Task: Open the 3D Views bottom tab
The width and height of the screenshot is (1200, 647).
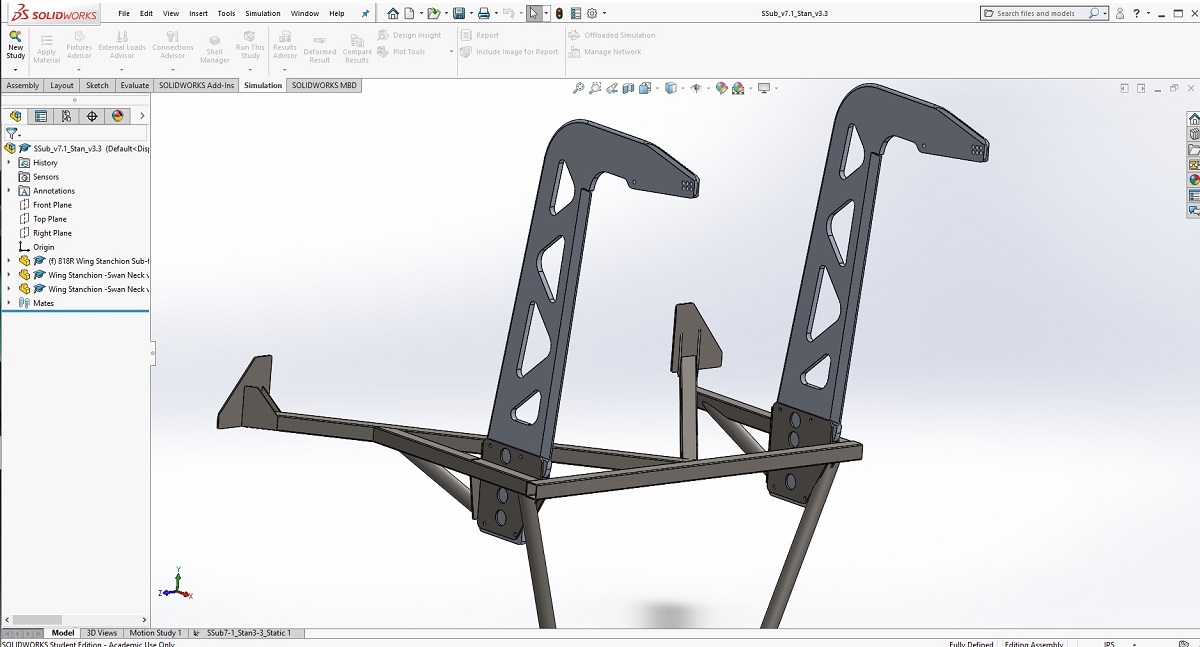Action: [x=101, y=633]
